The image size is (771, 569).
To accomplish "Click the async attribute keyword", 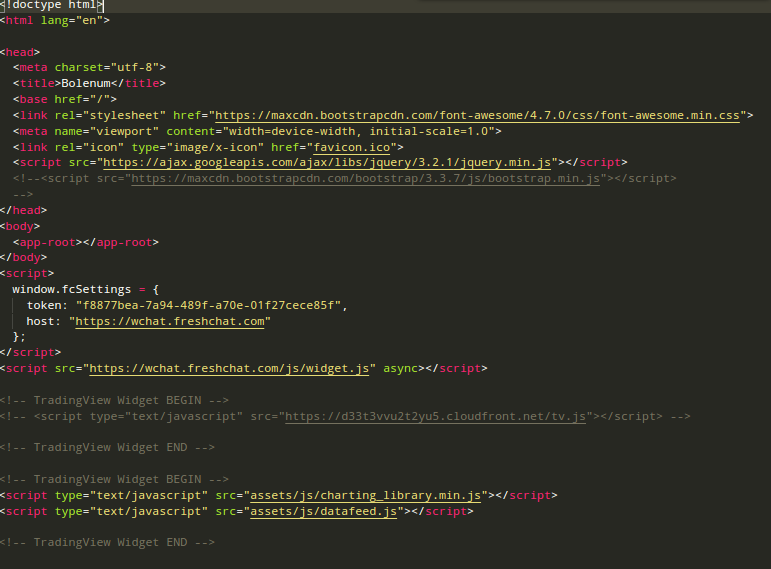I will [x=400, y=368].
